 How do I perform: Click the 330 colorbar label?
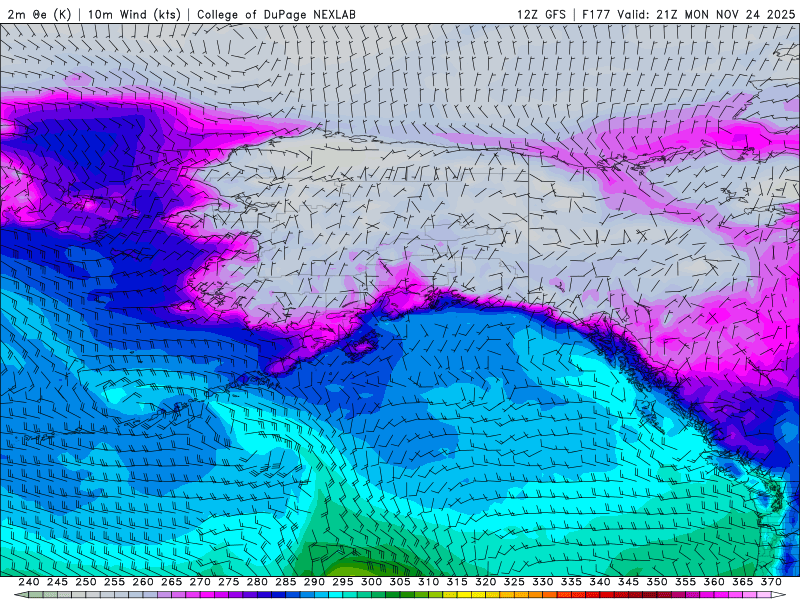click(x=543, y=582)
